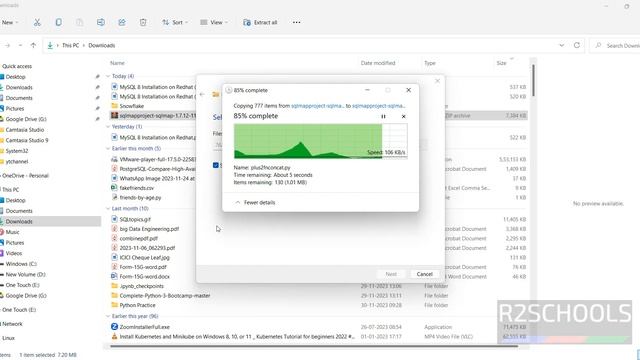Click the Cut scissors icon in toolbar
This screenshot has height=360, width=640.
click(x=37, y=22)
